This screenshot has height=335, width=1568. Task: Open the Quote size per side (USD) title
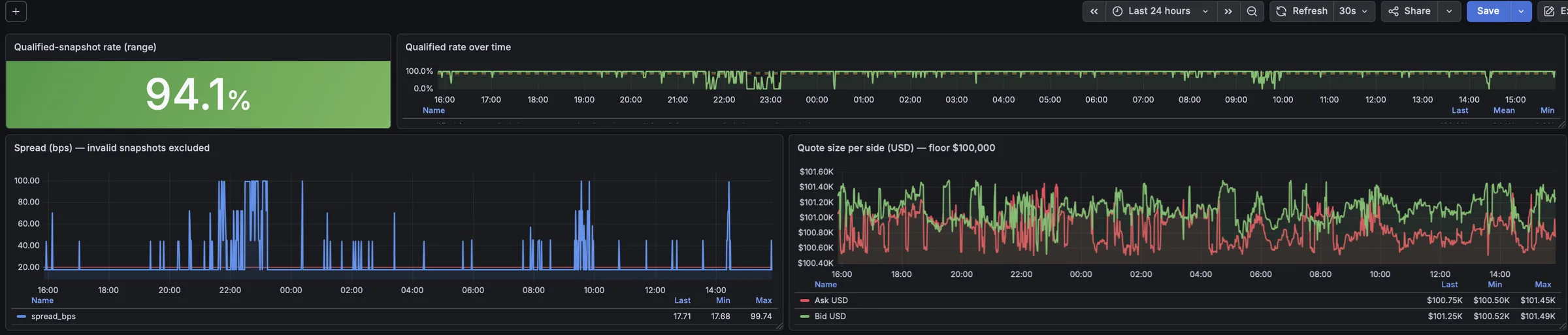[x=896, y=148]
